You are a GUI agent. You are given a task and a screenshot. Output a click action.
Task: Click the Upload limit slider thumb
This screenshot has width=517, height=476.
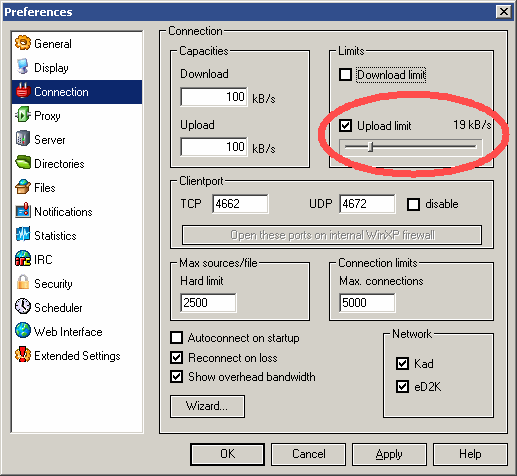371,147
